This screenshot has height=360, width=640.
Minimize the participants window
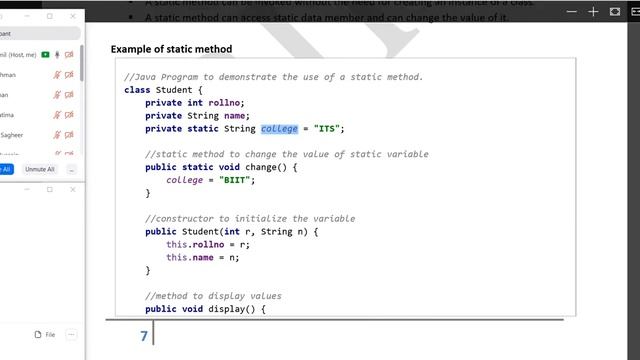pos(27,16)
